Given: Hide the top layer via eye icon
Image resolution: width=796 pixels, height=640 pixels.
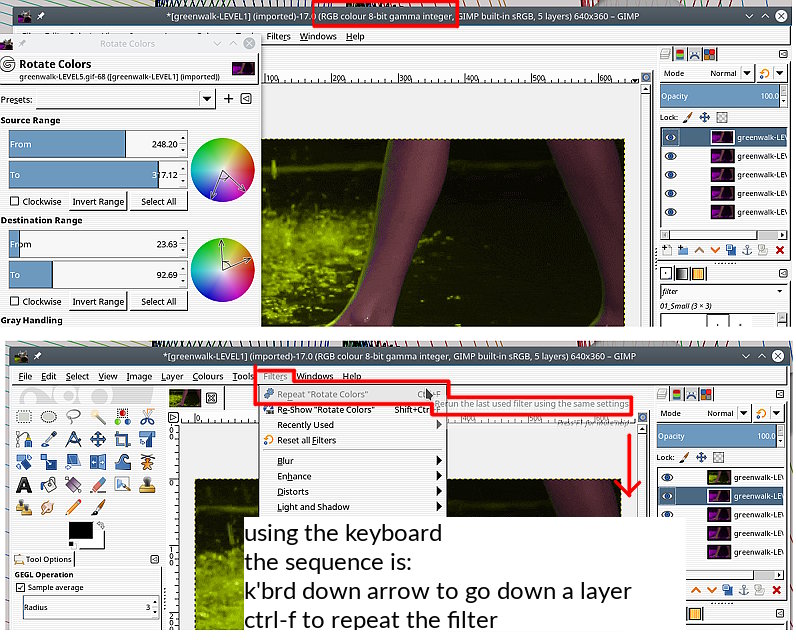Looking at the screenshot, I should point(671,137).
